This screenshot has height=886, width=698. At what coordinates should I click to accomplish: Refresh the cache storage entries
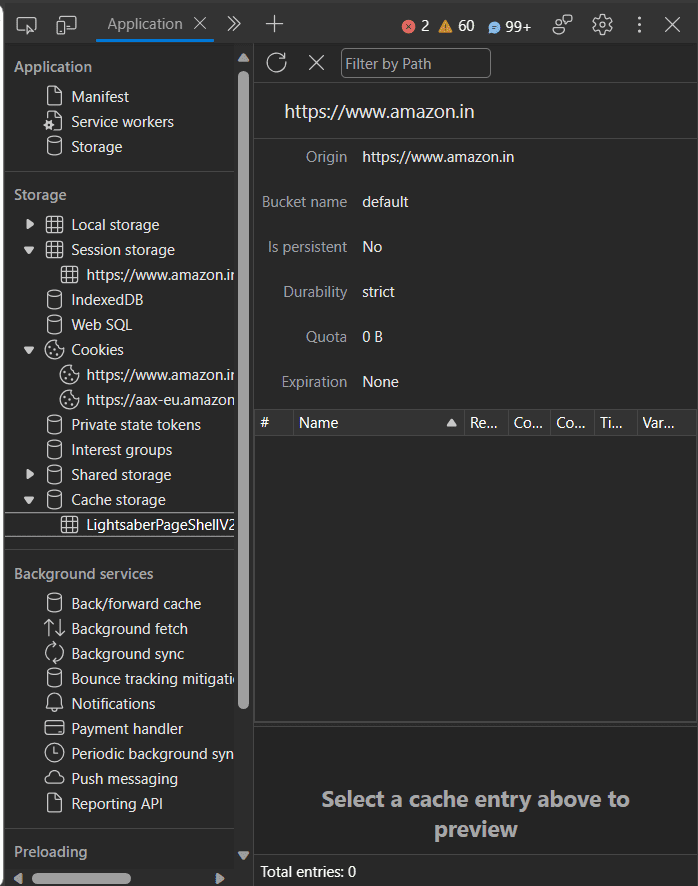277,63
